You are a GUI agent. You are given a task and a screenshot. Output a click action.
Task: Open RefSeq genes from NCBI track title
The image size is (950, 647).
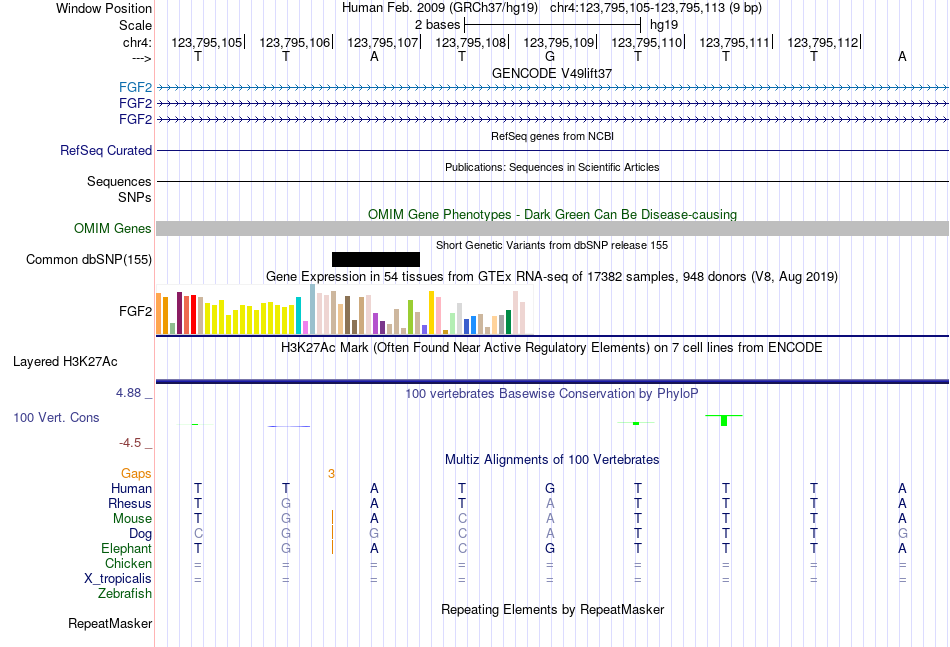[x=552, y=136]
